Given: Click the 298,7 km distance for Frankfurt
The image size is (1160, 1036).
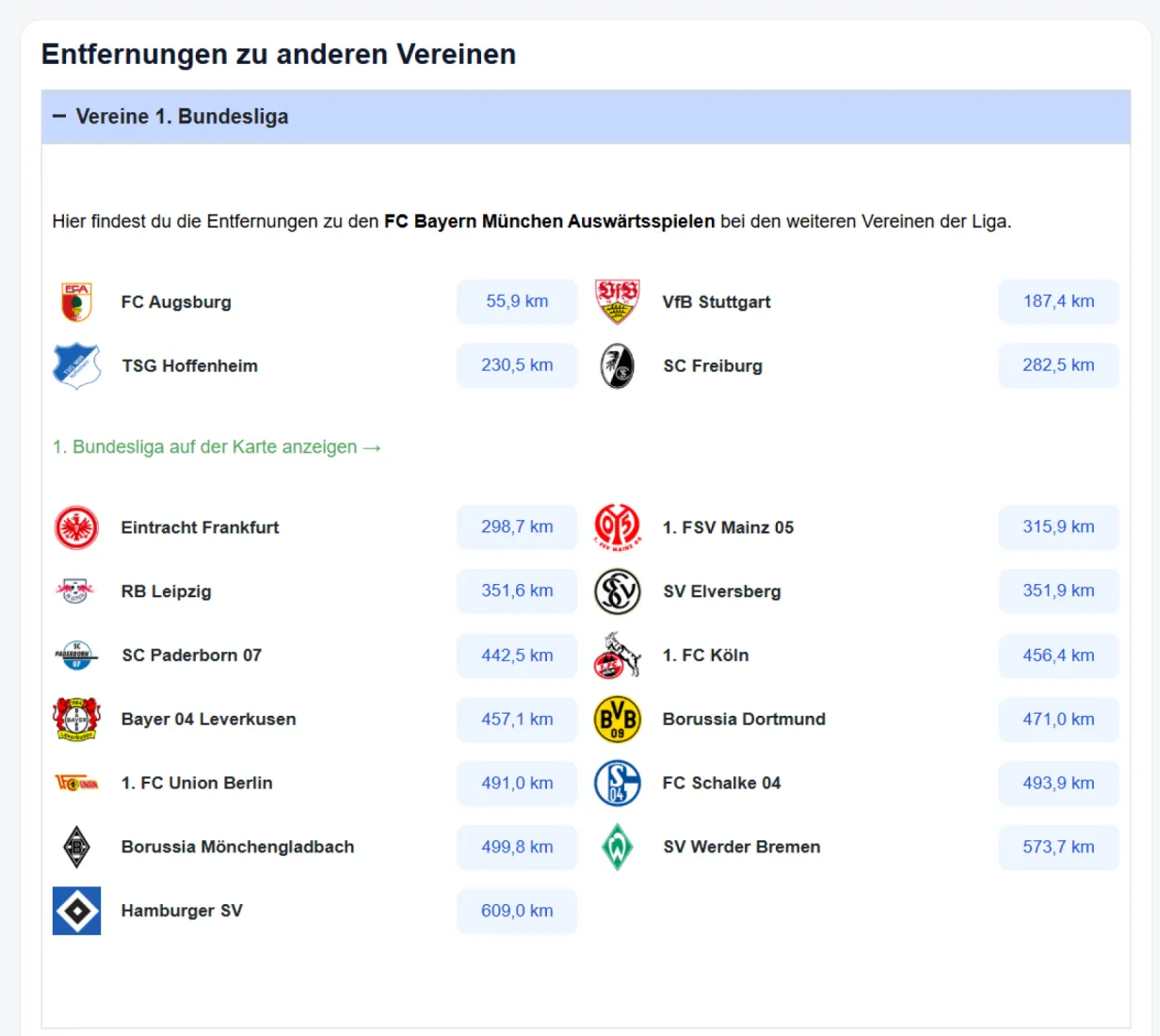Looking at the screenshot, I should click(x=517, y=527).
